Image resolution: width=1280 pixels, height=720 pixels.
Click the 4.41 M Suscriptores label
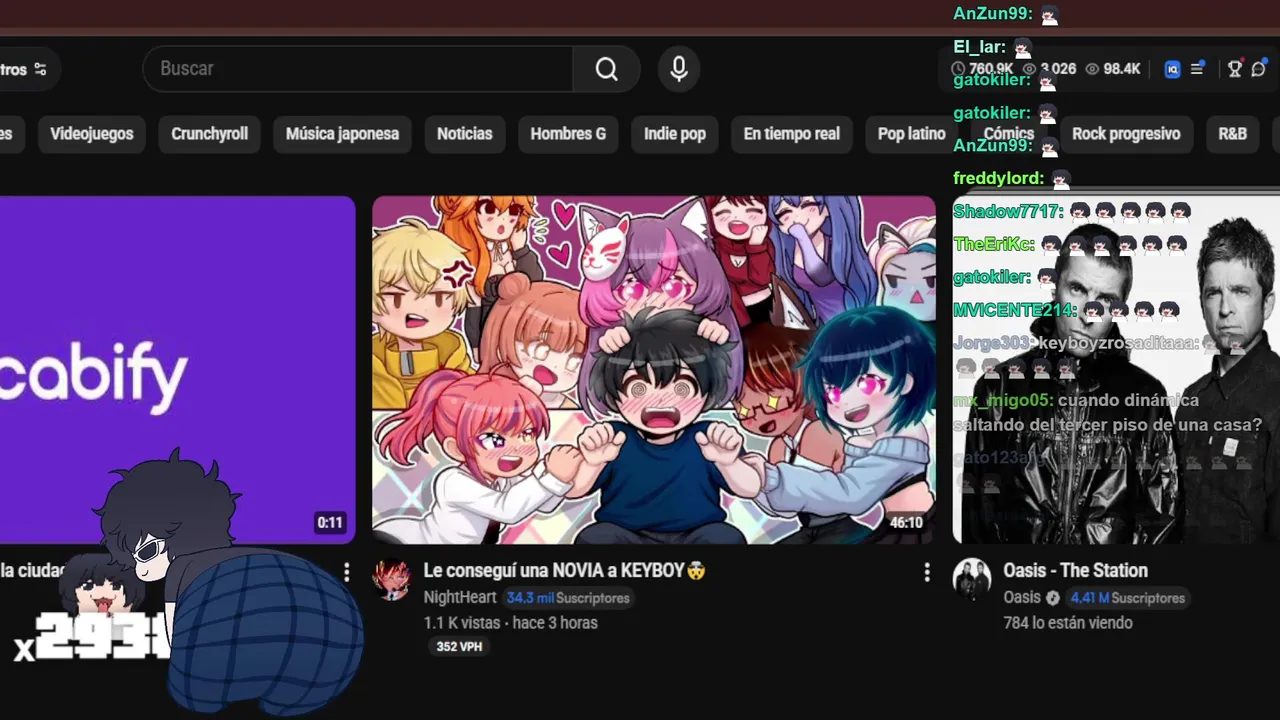(x=1127, y=598)
